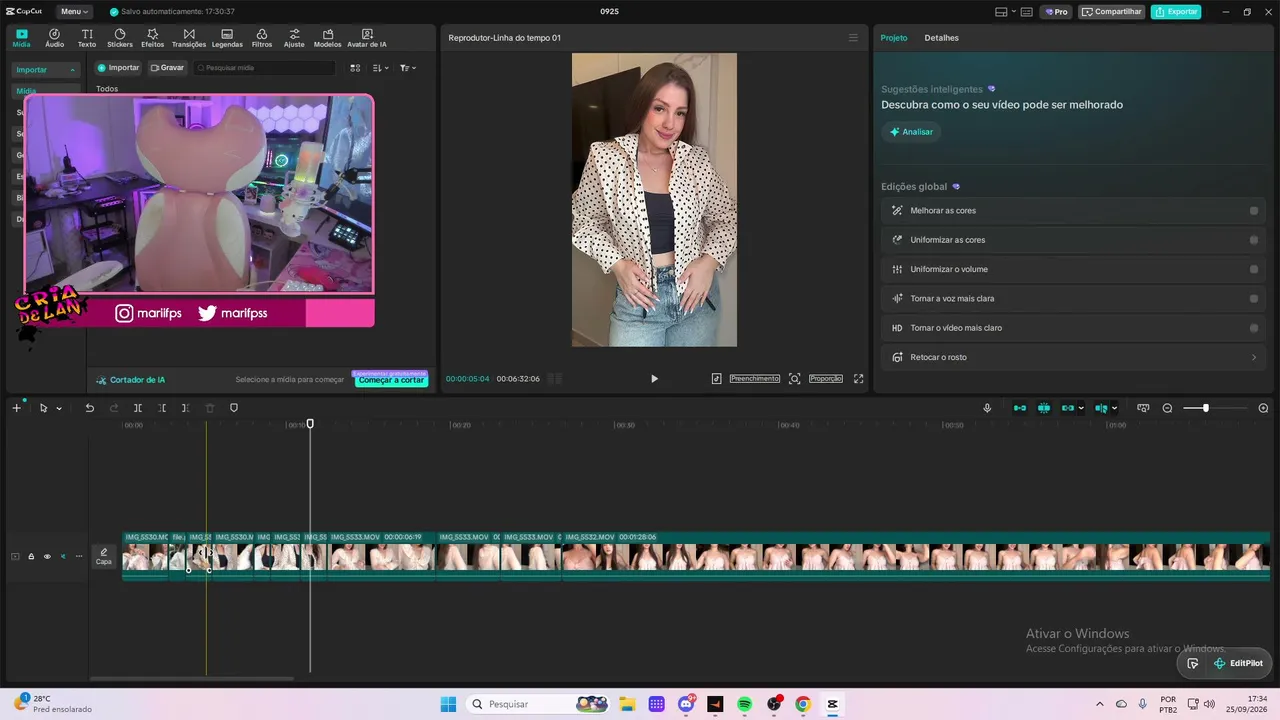Viewport: 1280px width, 720px height.
Task: Click the microphone record icon above timeline
Action: pos(987,408)
